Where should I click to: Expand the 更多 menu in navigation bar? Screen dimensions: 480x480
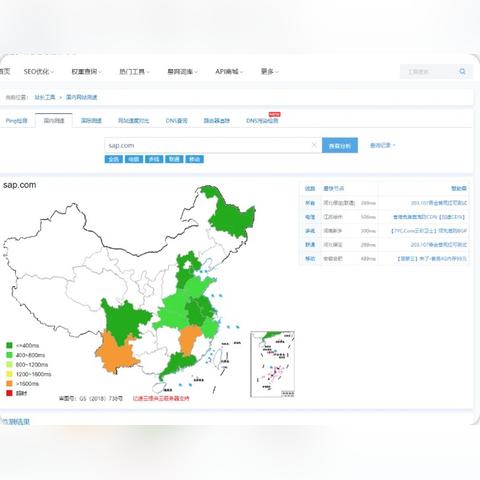click(269, 72)
